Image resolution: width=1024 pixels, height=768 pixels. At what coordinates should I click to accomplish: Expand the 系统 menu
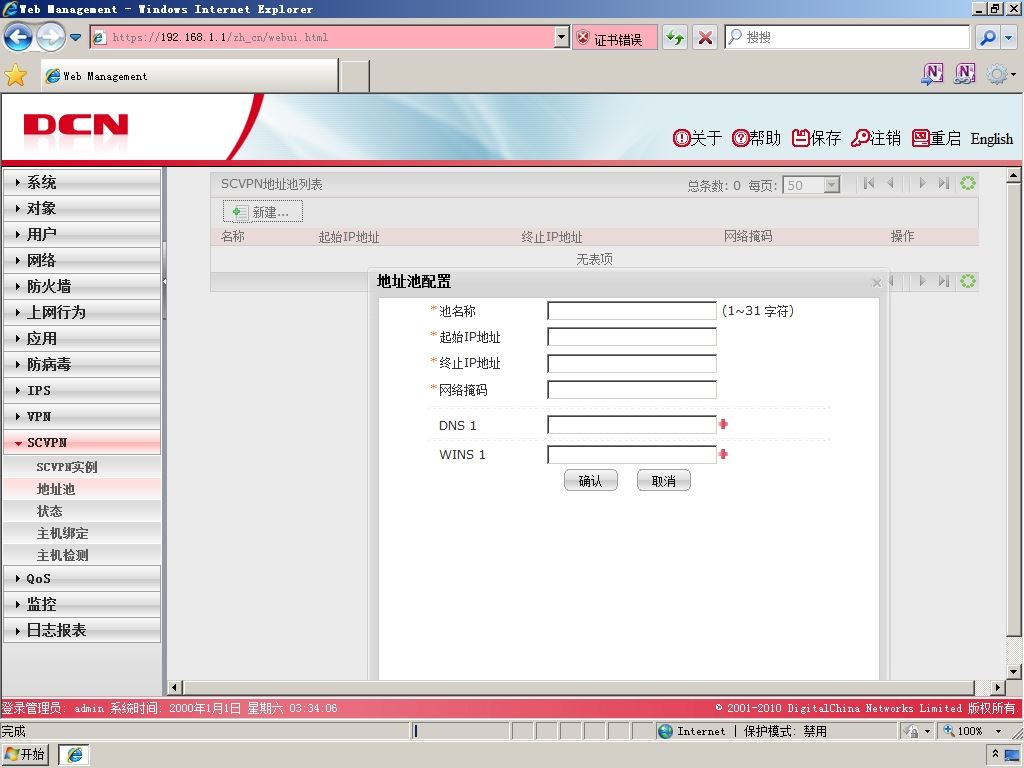82,182
